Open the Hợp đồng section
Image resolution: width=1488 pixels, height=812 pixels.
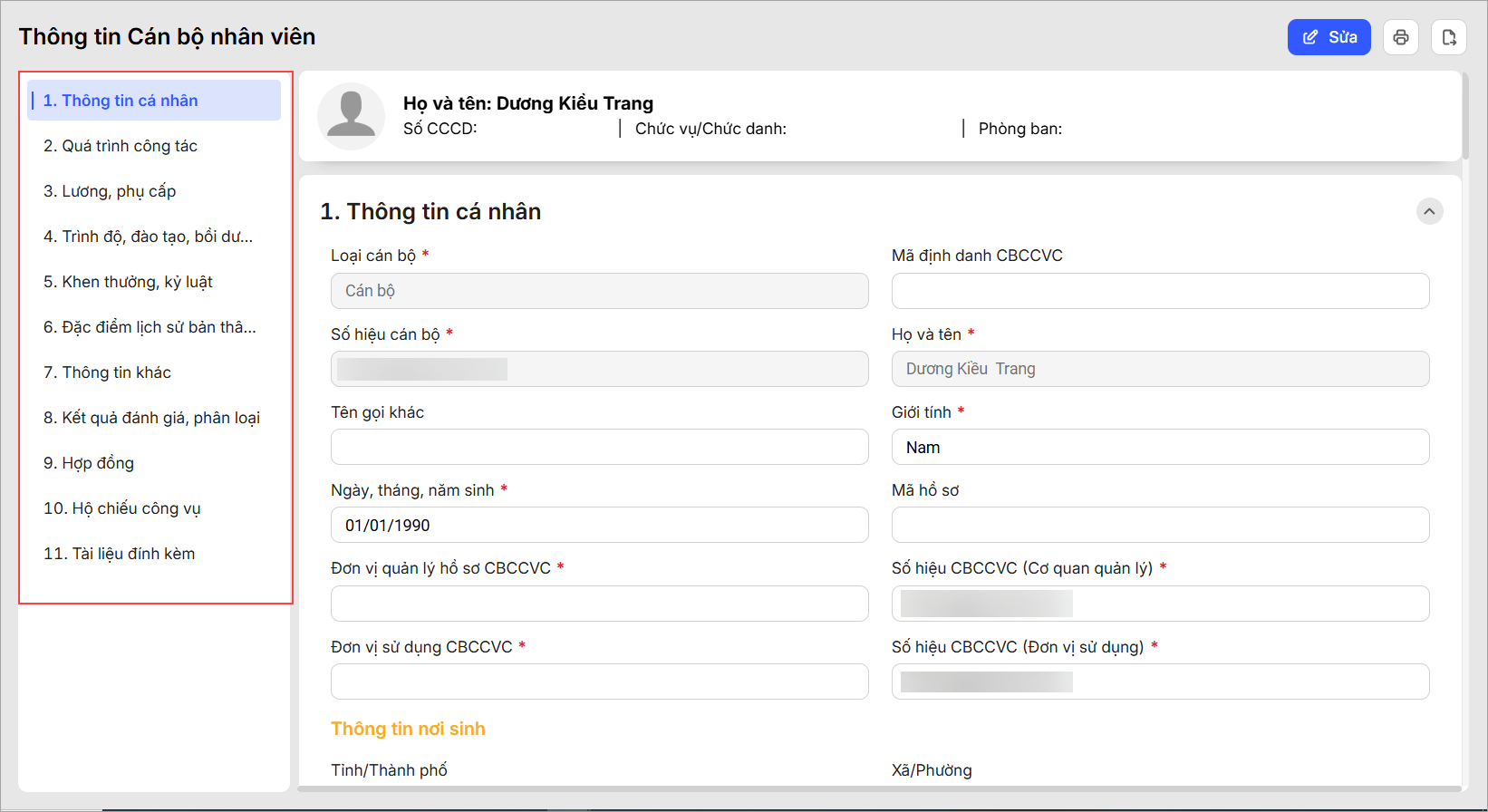(89, 463)
